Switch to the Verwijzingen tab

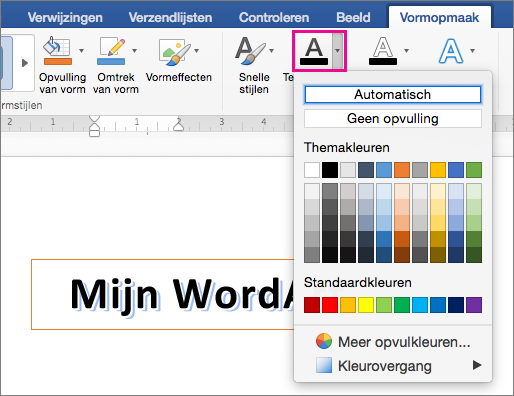pos(65,17)
